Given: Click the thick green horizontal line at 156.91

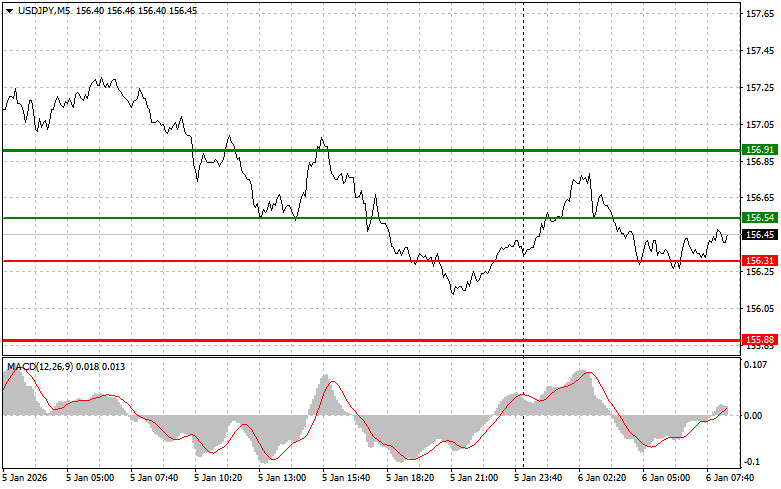Looking at the screenshot, I should [400, 149].
